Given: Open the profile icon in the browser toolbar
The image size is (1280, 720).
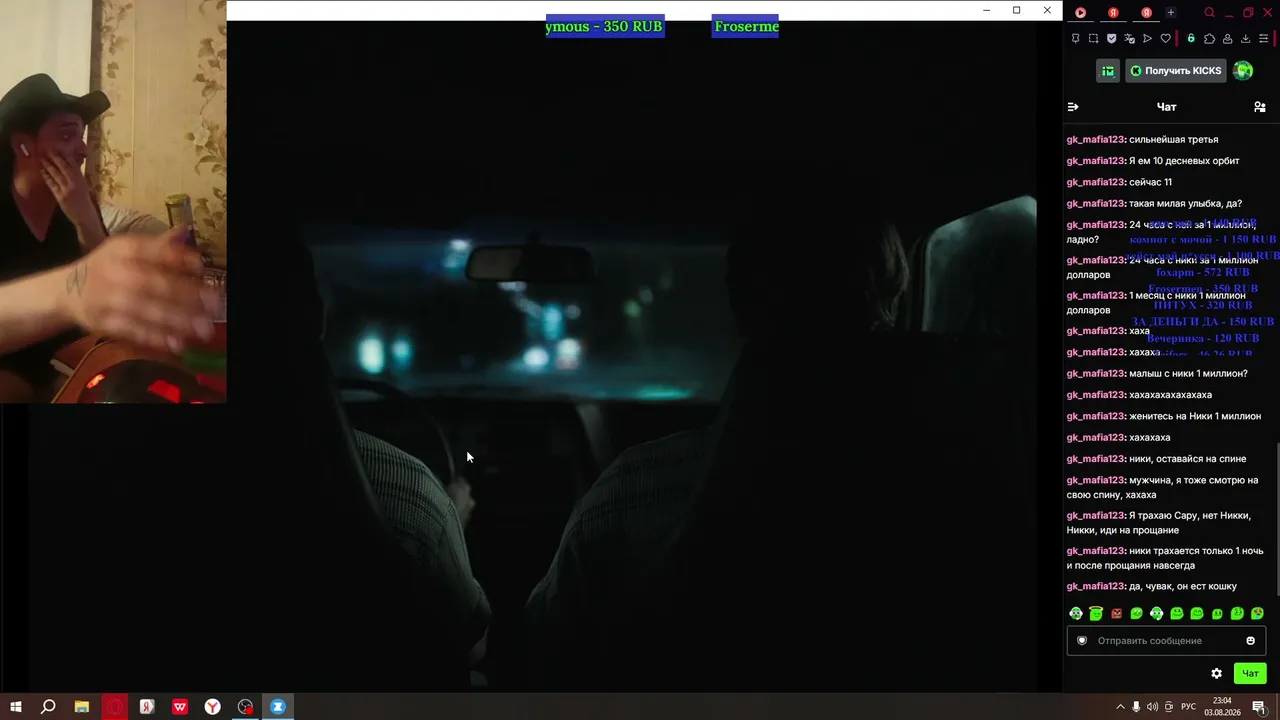Looking at the screenshot, I should click(1227, 39).
